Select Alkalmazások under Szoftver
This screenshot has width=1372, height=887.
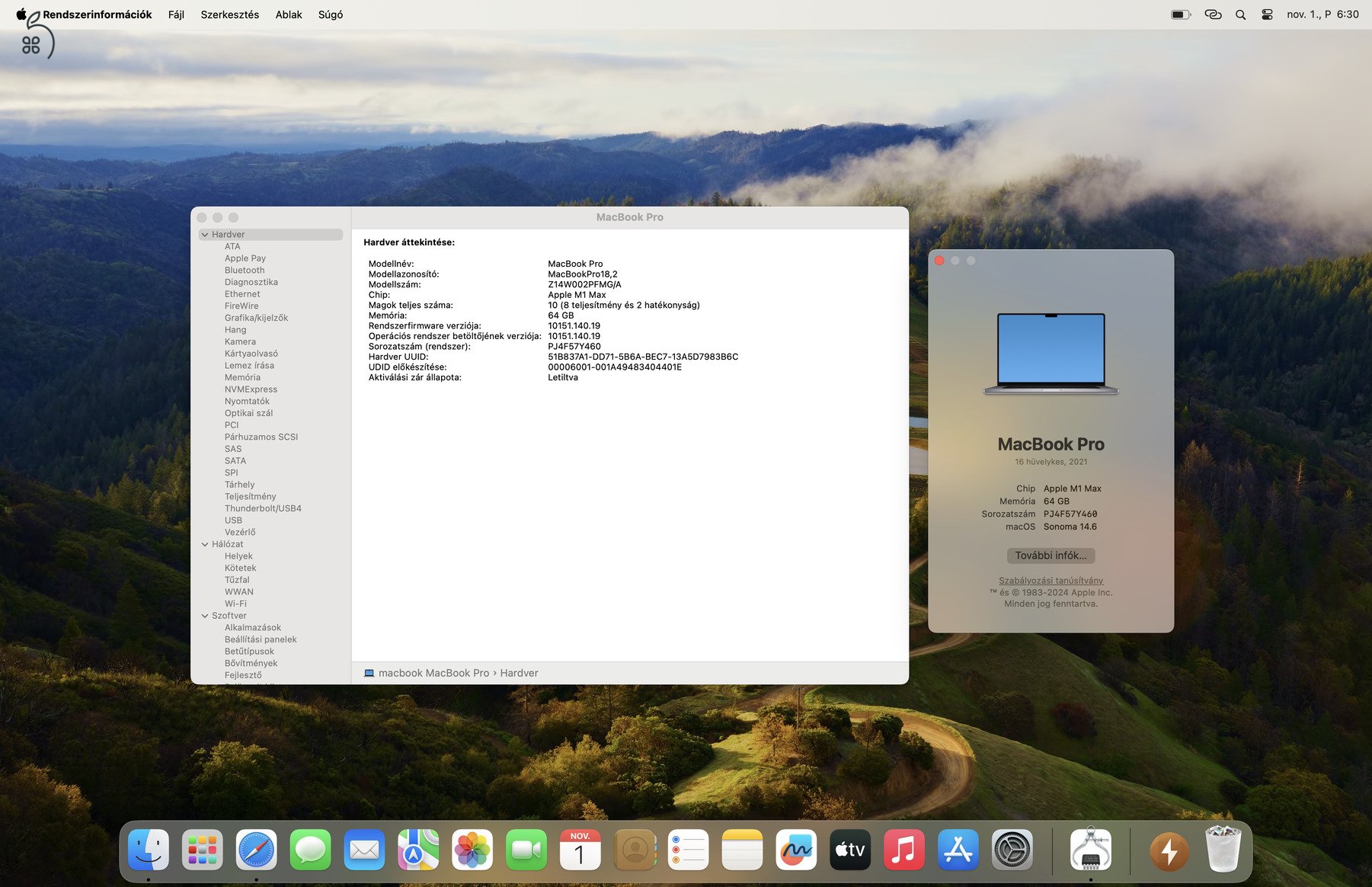click(253, 628)
